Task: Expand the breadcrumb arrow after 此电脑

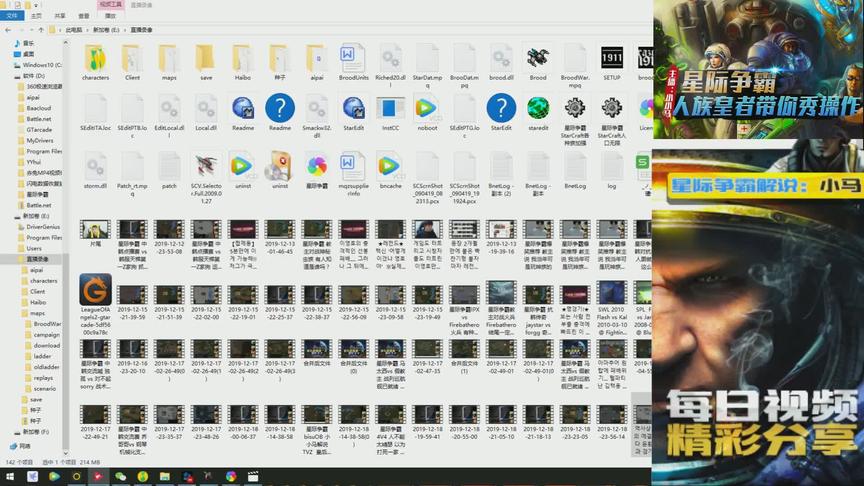Action: point(87,30)
